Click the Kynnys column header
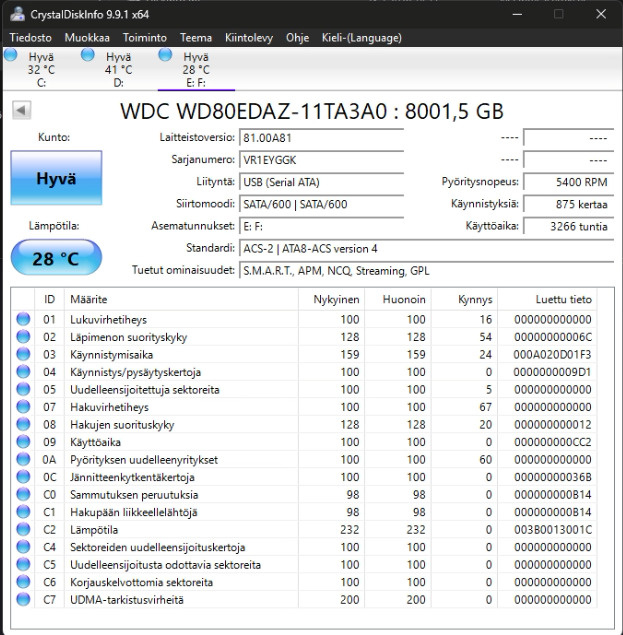Viewport: 623px width, 635px height. coord(464,299)
